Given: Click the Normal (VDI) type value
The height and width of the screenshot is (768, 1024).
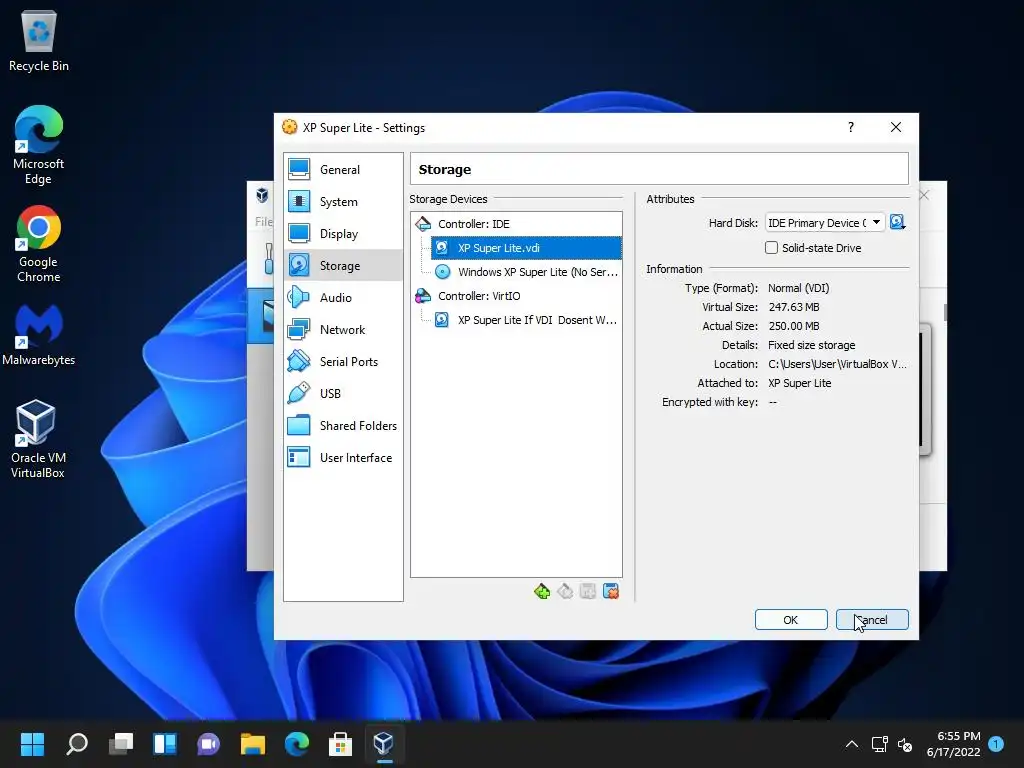Looking at the screenshot, I should pyautogui.click(x=799, y=288).
